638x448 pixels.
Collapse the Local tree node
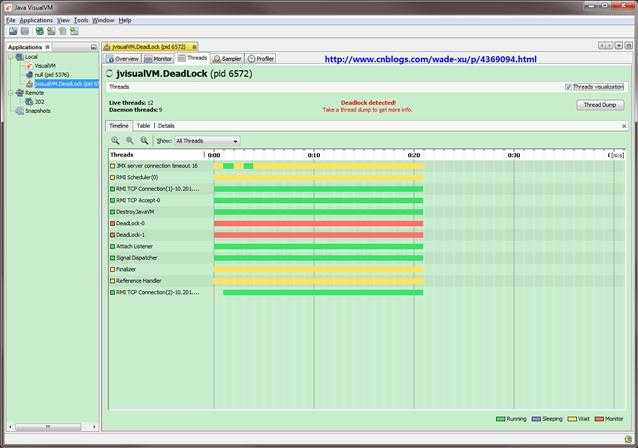coord(11,57)
